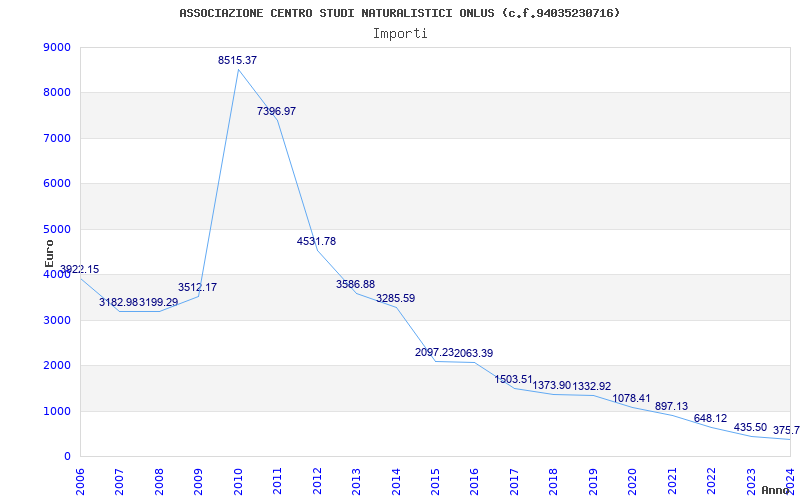Viewport: 800px width, 500px height.
Task: Click the 2097.23 data label
Action: tap(434, 353)
